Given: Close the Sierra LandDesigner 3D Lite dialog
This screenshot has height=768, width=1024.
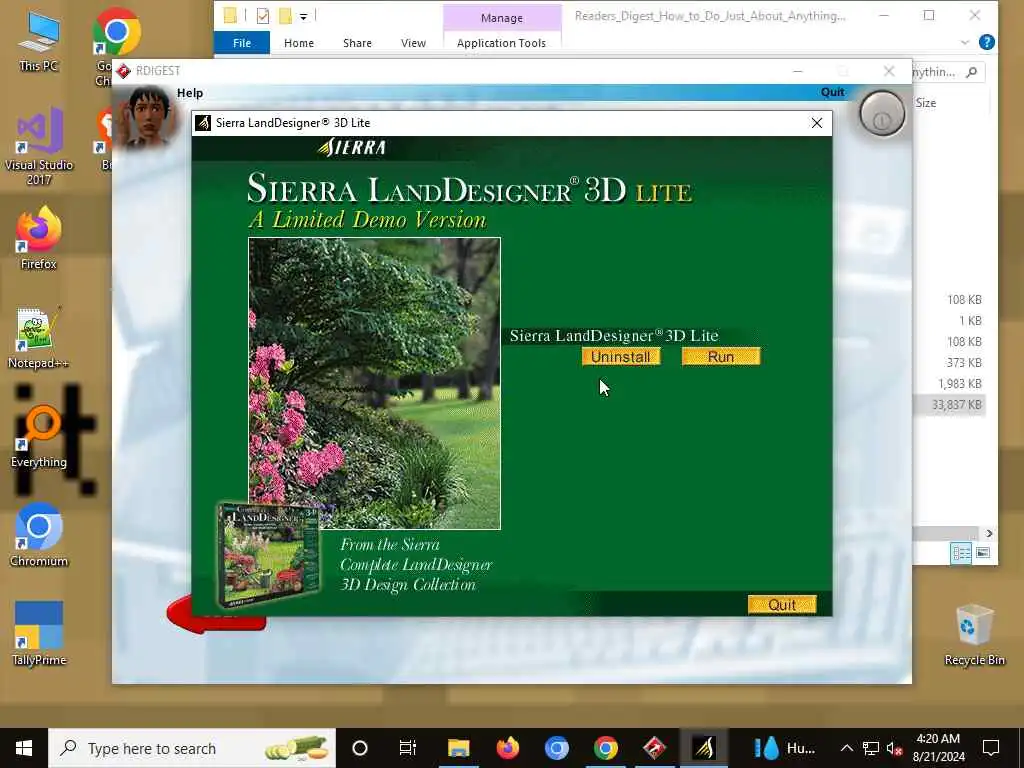Looking at the screenshot, I should [816, 123].
